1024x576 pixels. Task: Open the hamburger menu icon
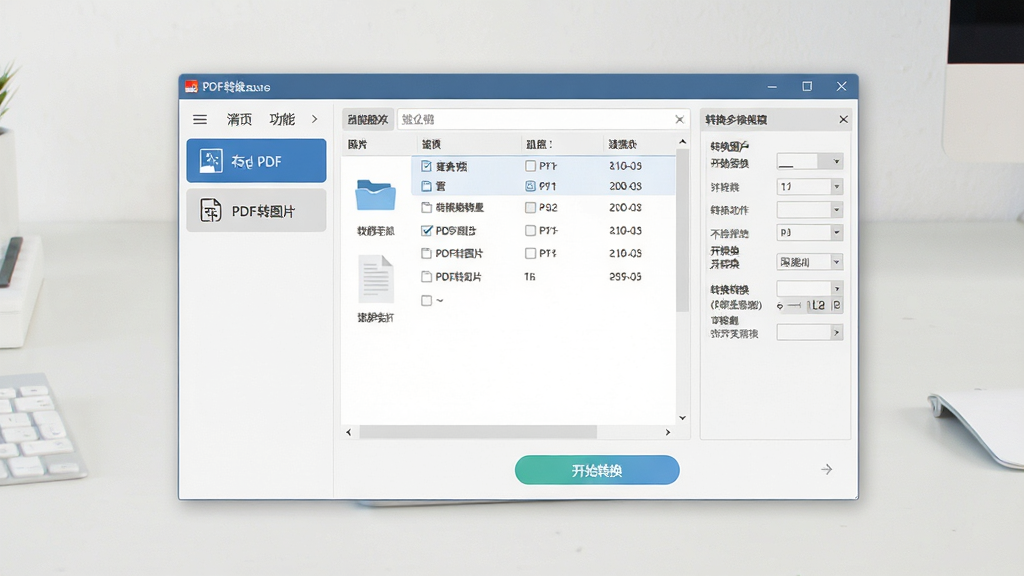tap(200, 120)
